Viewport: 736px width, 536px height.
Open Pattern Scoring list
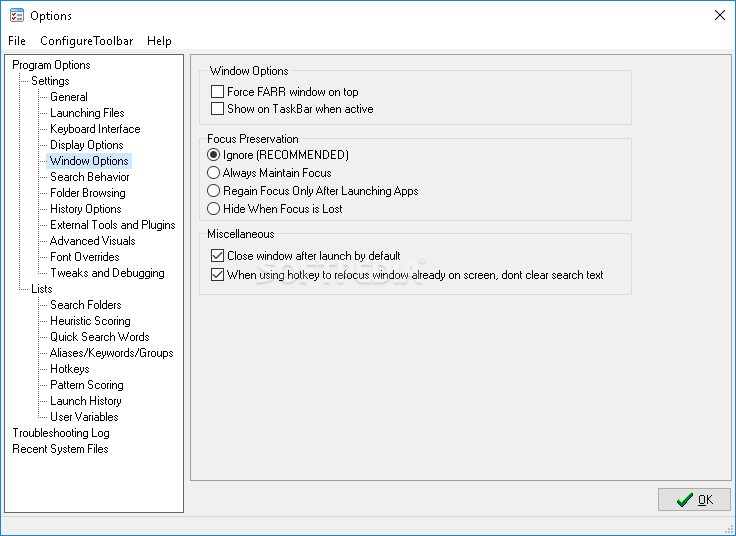(x=87, y=384)
